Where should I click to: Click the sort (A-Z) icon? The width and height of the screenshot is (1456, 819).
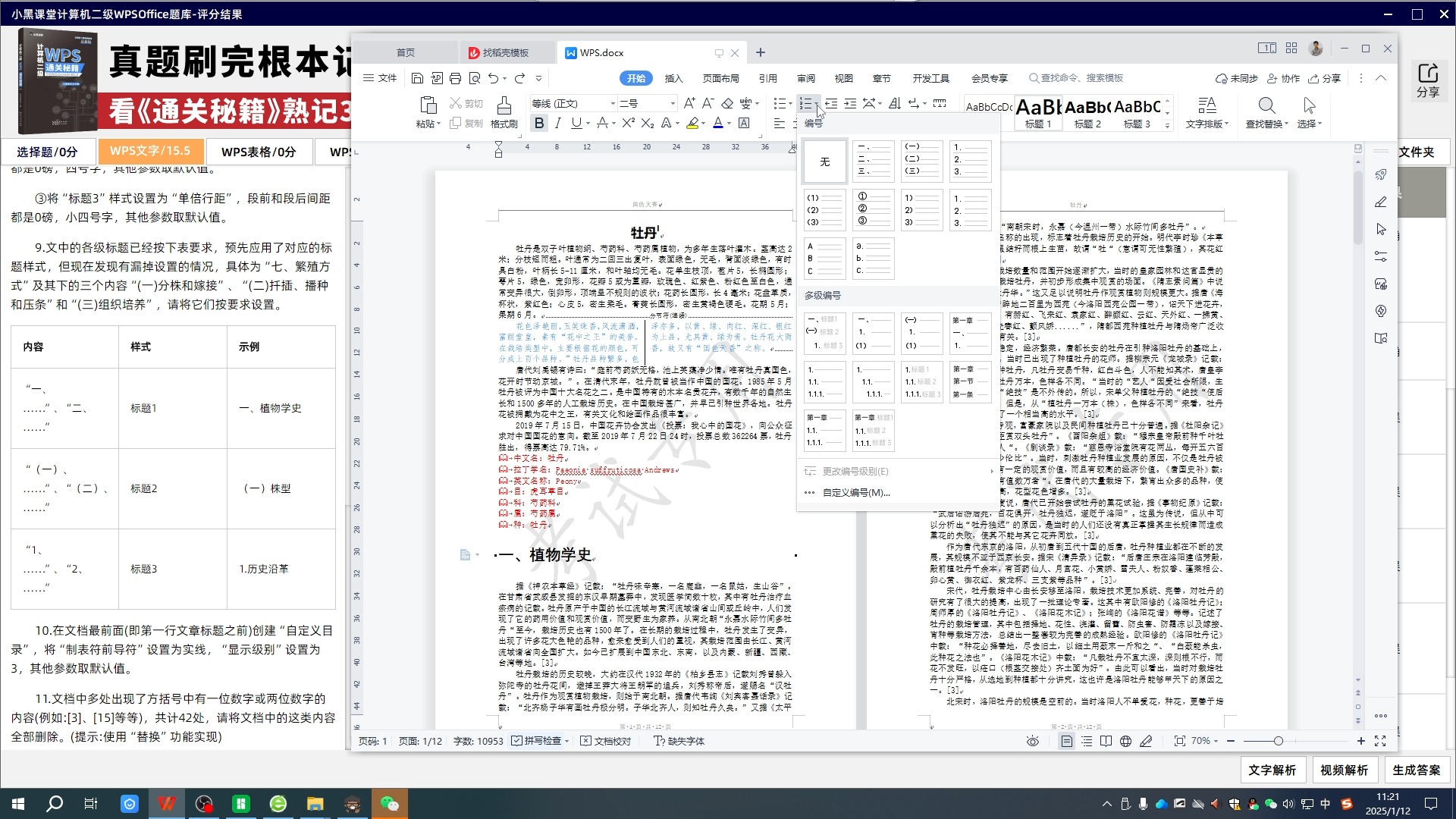coord(895,103)
